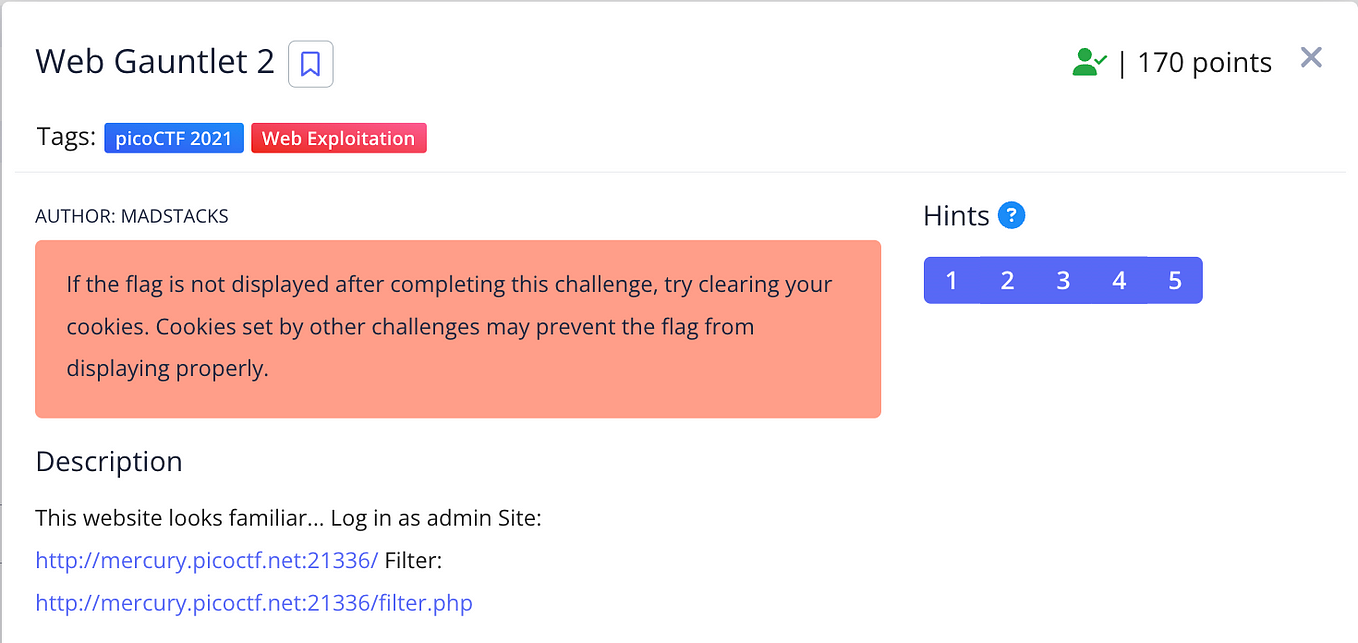This screenshot has height=643, width=1358.
Task: Close the challenge dialog with the X
Action: click(x=1311, y=58)
